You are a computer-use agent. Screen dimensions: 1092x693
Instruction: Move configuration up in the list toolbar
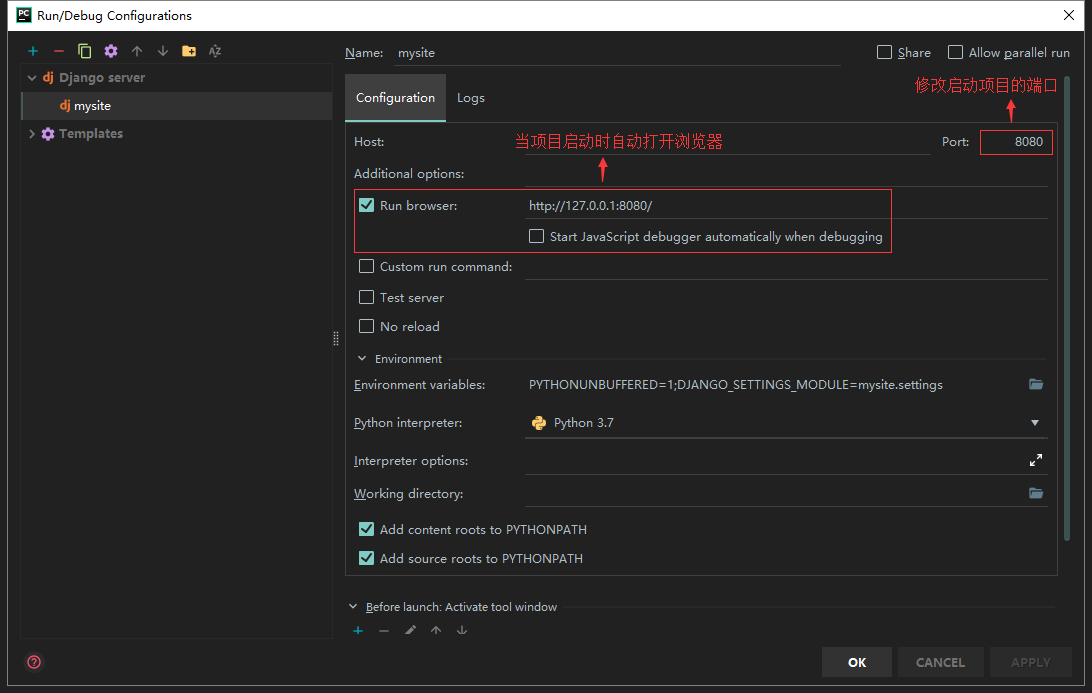(x=136, y=51)
